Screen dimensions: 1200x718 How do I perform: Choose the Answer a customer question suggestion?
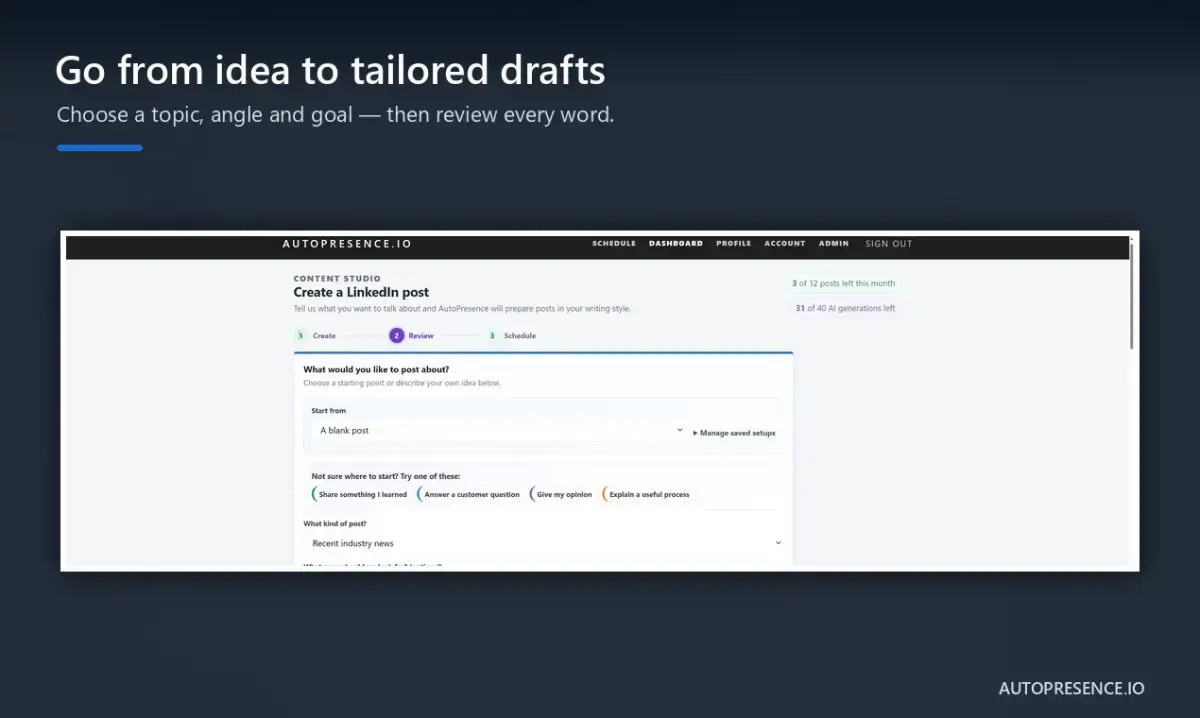coord(470,494)
